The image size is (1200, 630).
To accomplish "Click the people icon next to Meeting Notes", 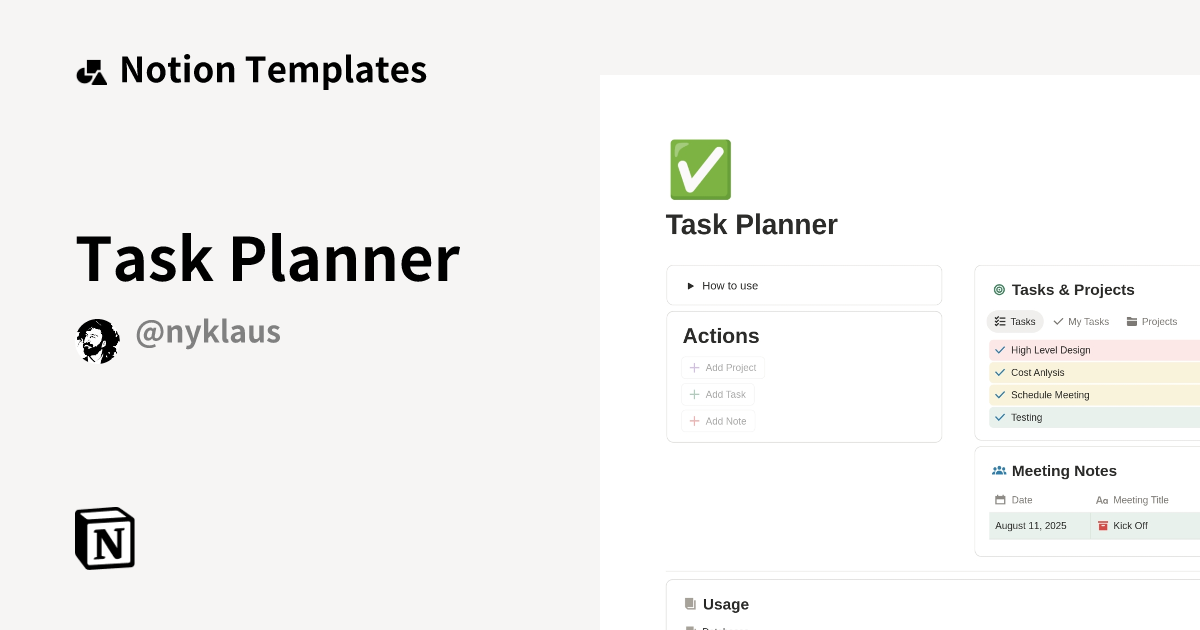I will coord(999,470).
